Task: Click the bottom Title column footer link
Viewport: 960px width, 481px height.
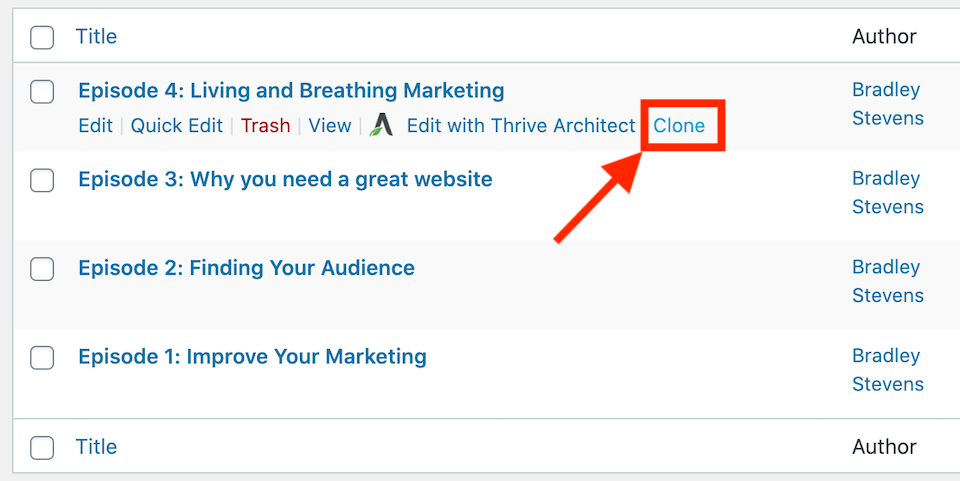Action: (x=96, y=446)
